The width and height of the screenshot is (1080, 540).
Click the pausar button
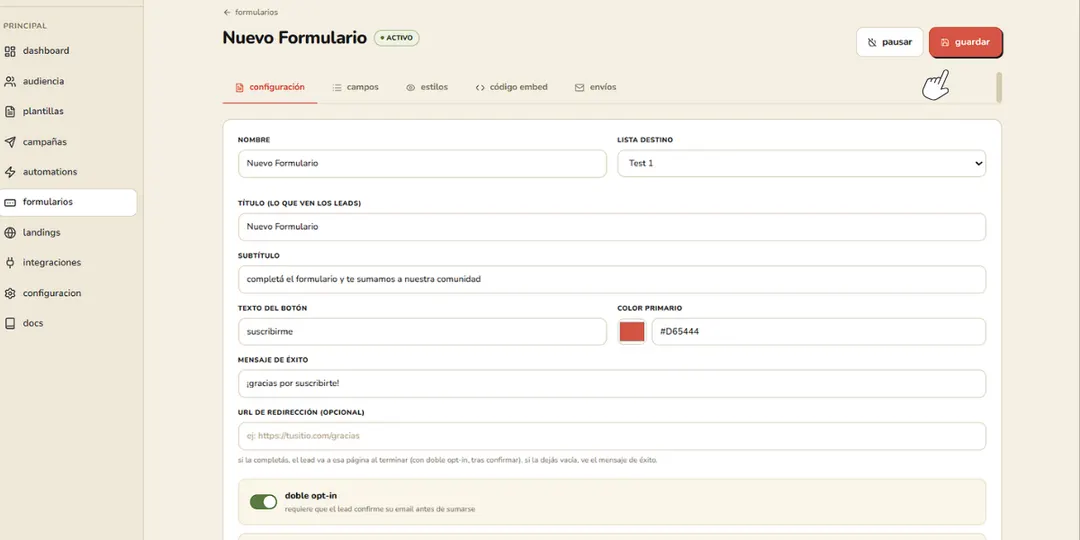pos(889,42)
